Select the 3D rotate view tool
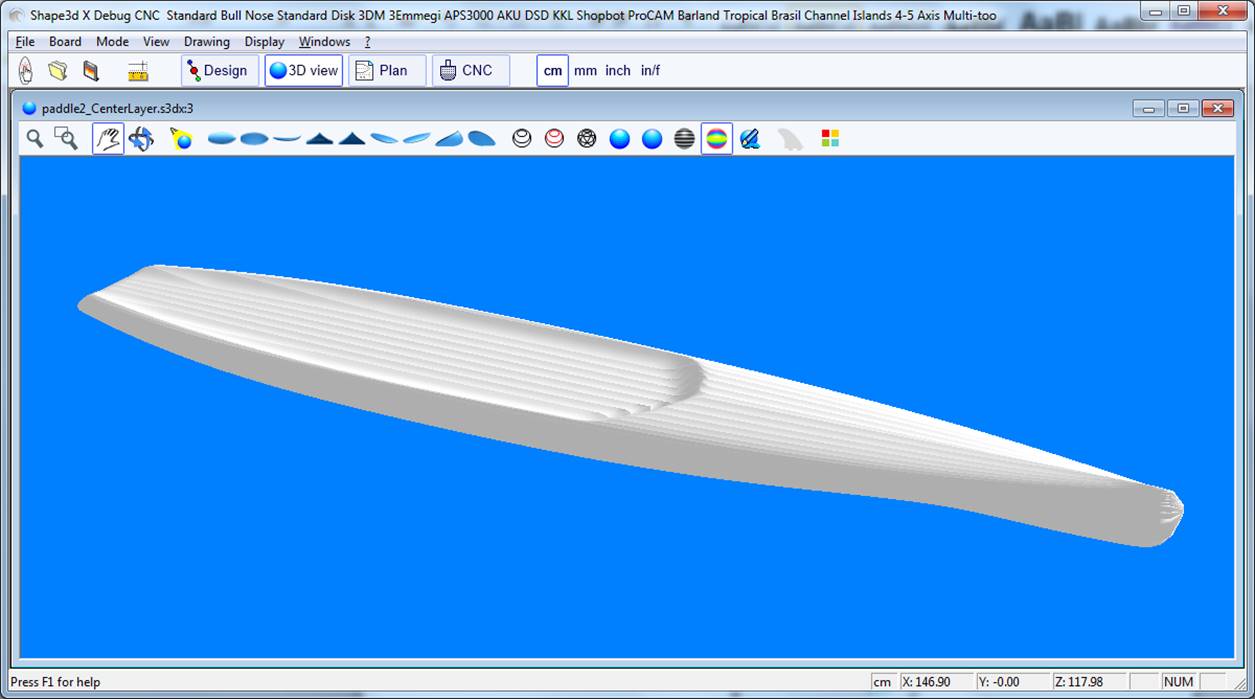This screenshot has width=1255, height=699. pos(141,139)
